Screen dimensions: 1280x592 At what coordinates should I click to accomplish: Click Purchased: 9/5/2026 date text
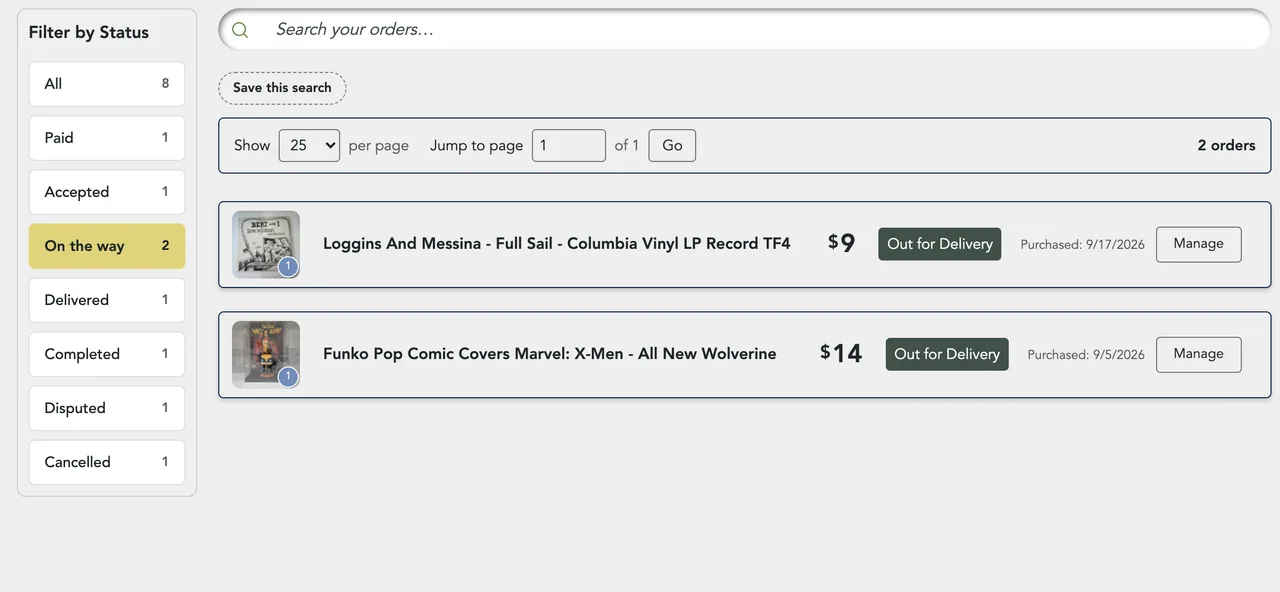[x=1086, y=354]
